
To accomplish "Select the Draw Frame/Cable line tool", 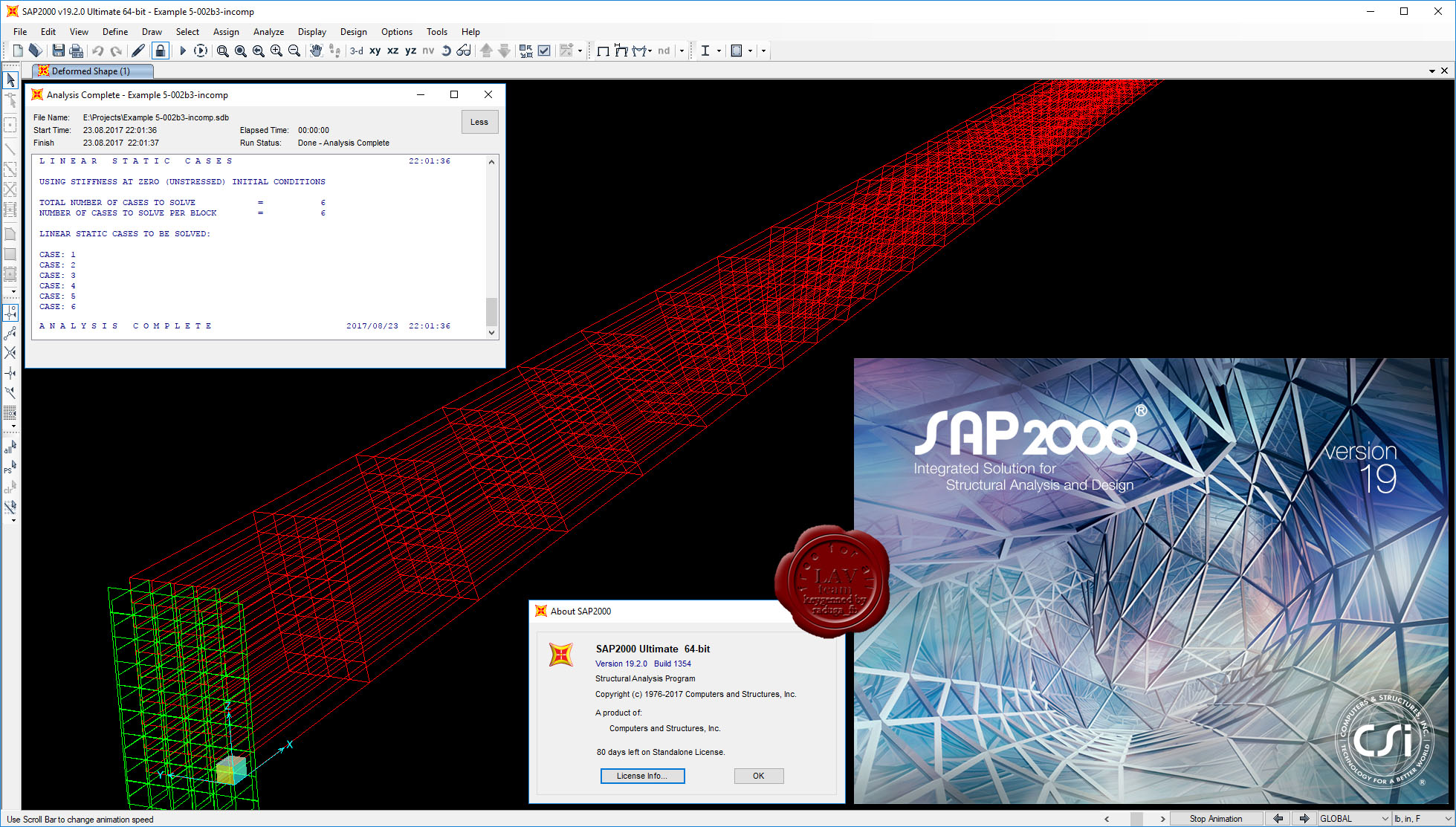I will tap(10, 149).
